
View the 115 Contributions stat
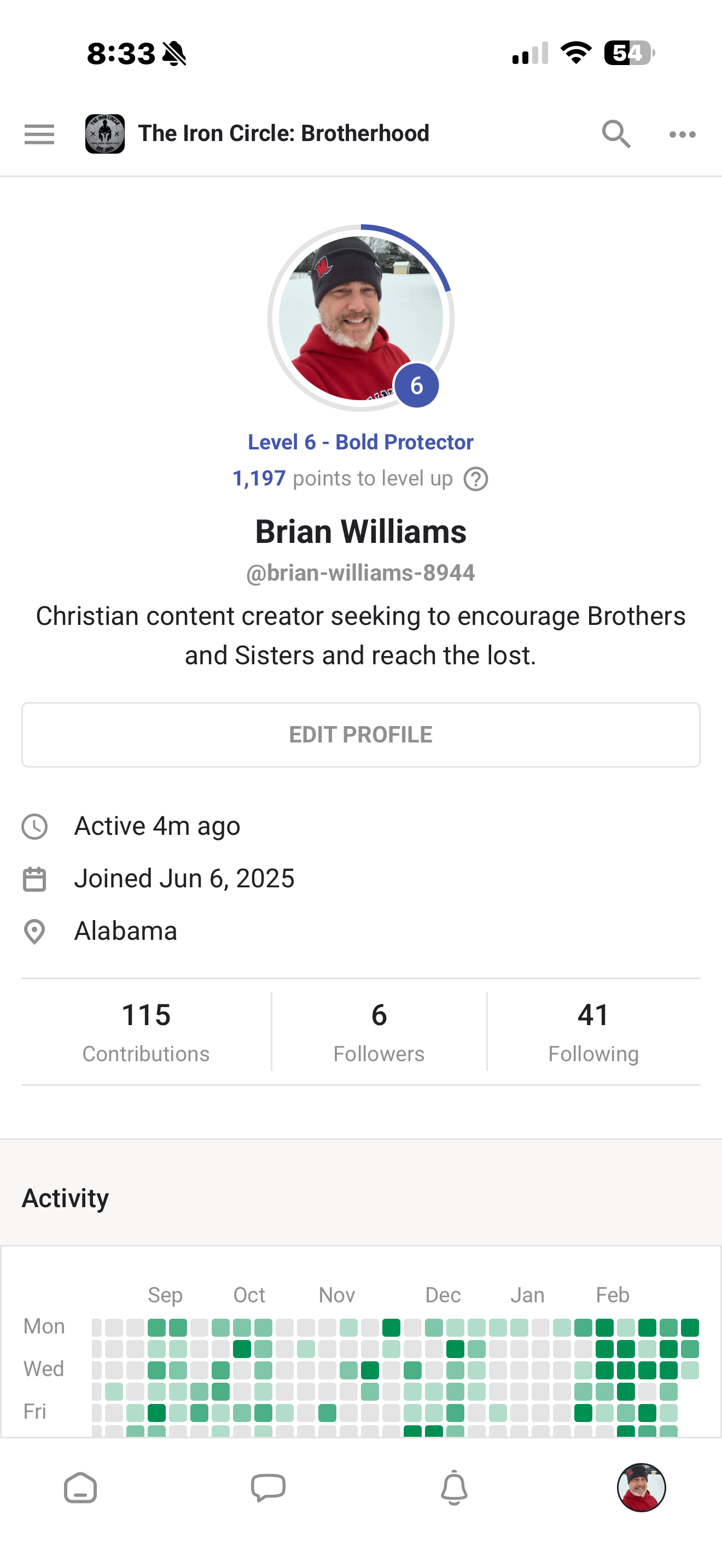pyautogui.click(x=146, y=1032)
